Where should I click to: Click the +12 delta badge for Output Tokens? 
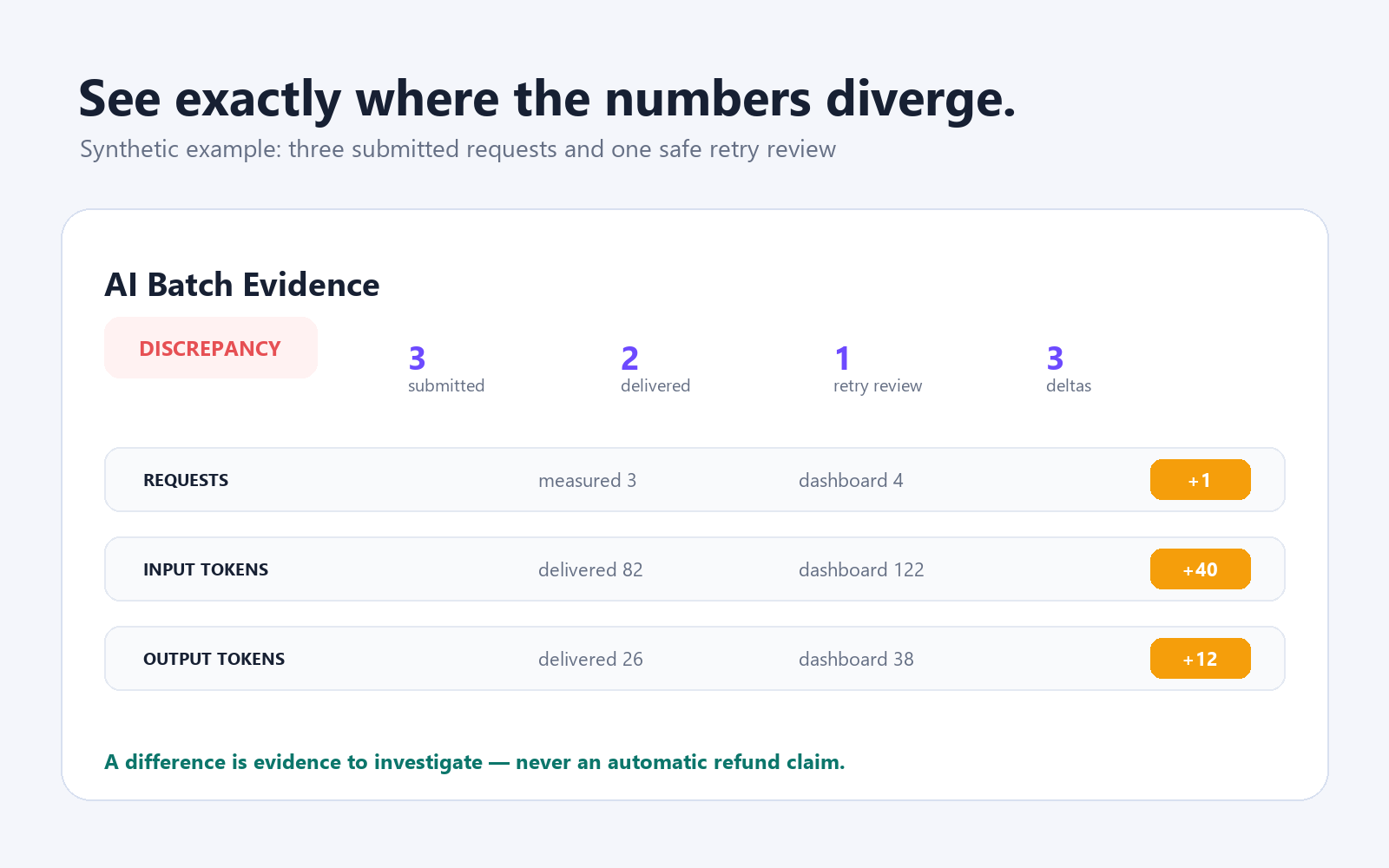tap(1200, 659)
